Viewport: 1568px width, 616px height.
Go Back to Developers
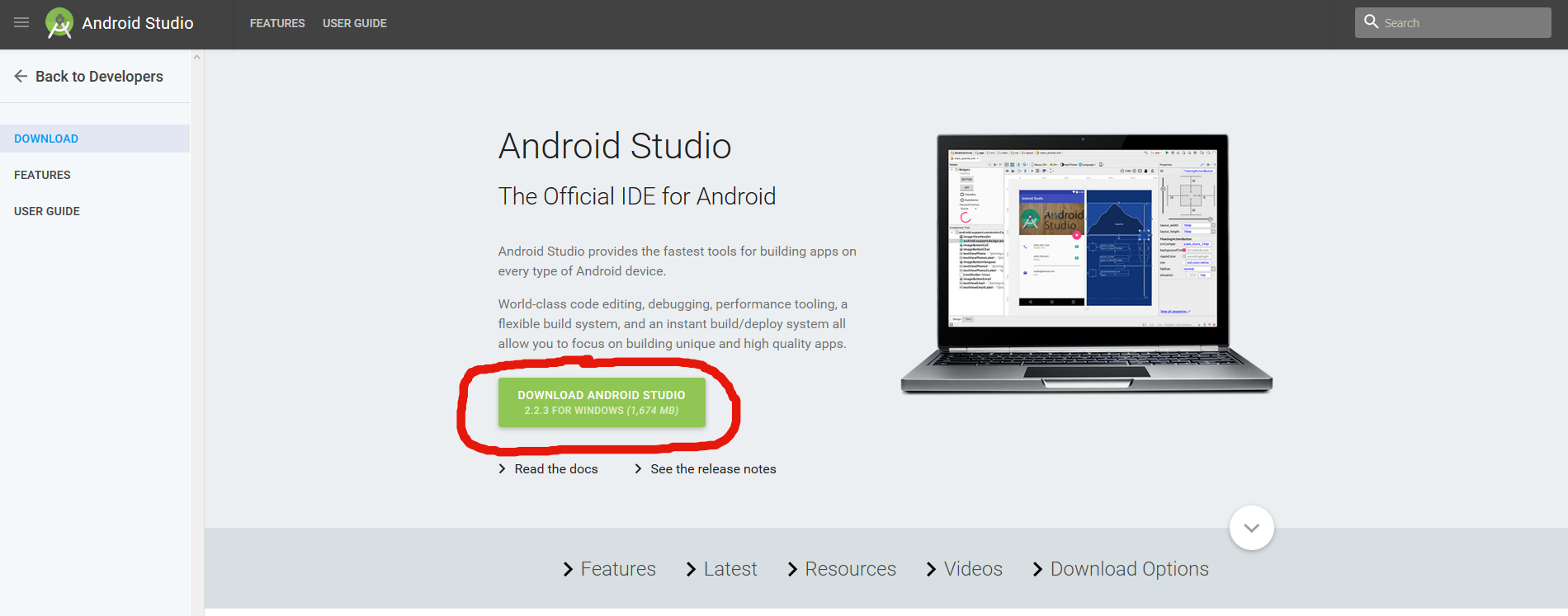(99, 76)
